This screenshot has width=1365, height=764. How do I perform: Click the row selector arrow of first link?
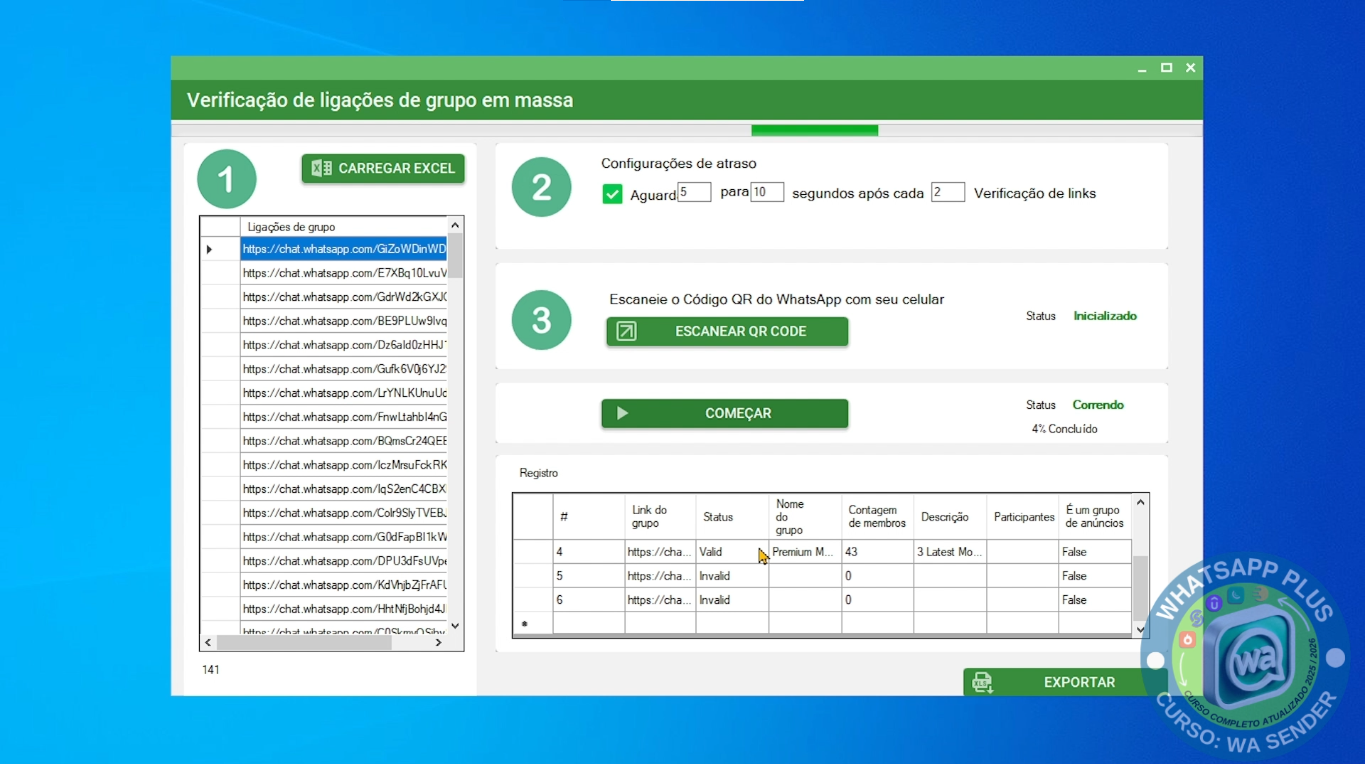point(209,249)
